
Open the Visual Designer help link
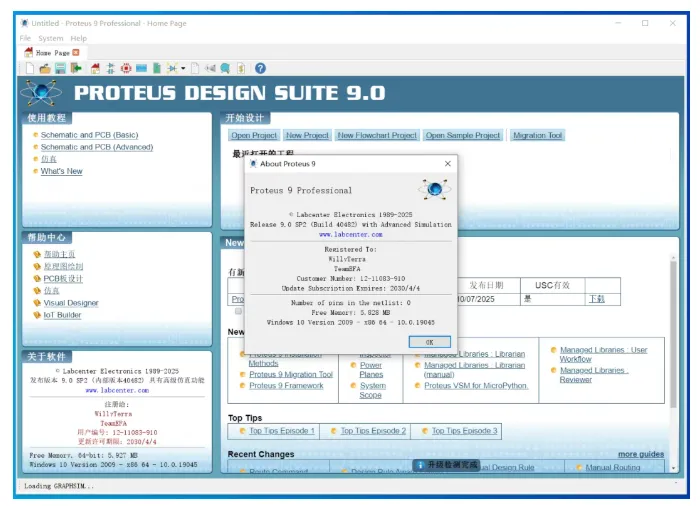coord(71,303)
